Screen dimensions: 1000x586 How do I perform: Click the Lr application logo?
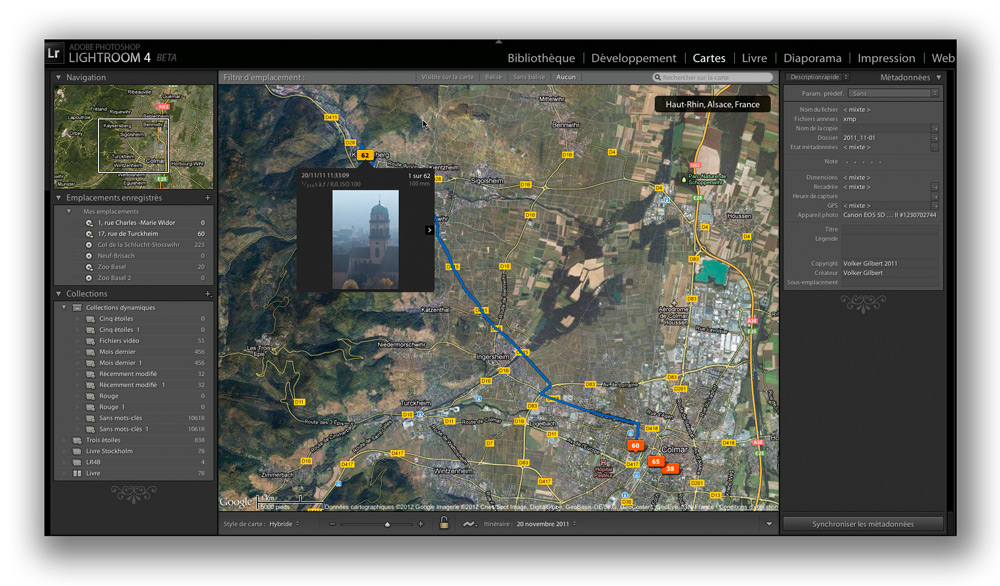pos(54,54)
